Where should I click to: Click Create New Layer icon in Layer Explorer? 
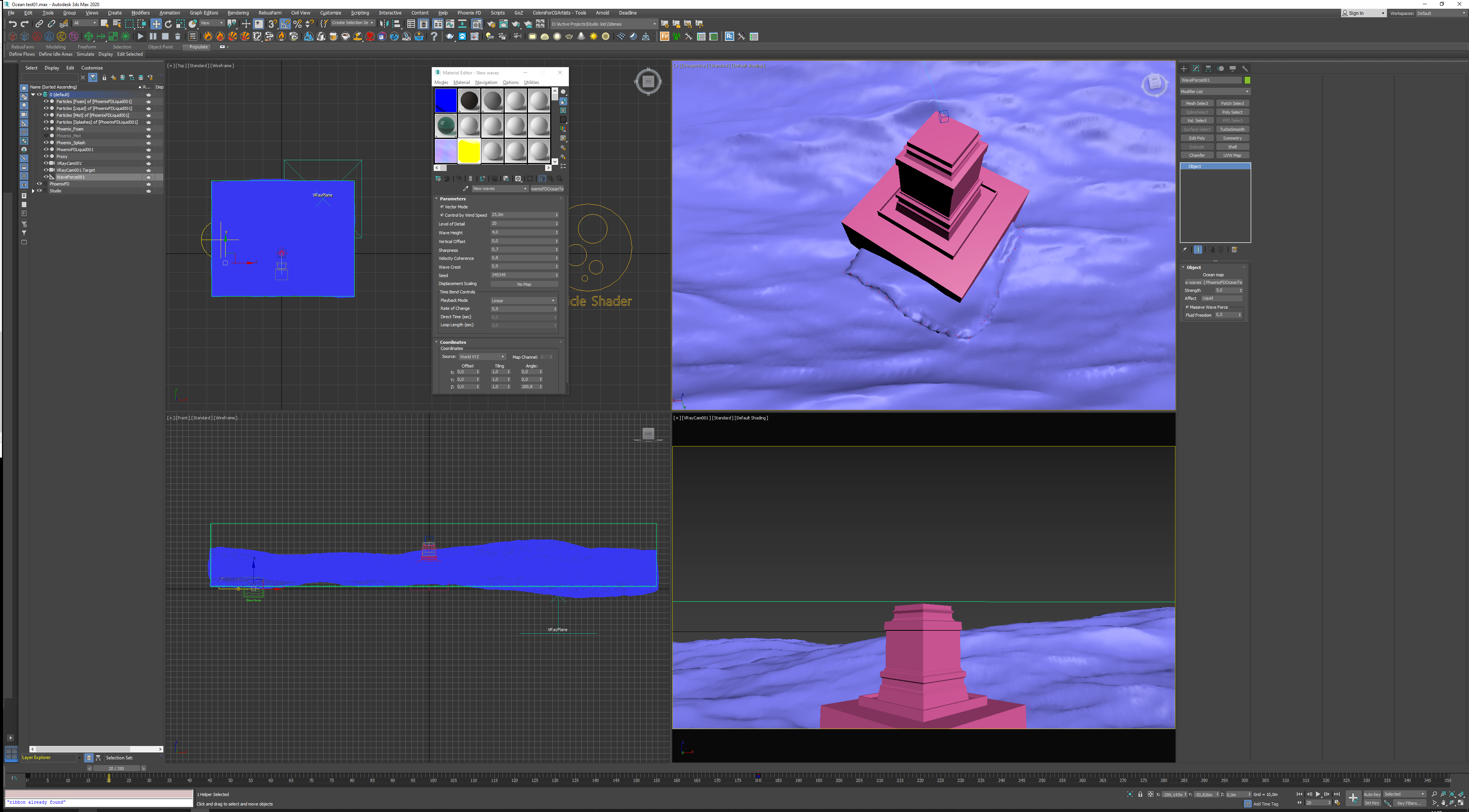[x=113, y=77]
